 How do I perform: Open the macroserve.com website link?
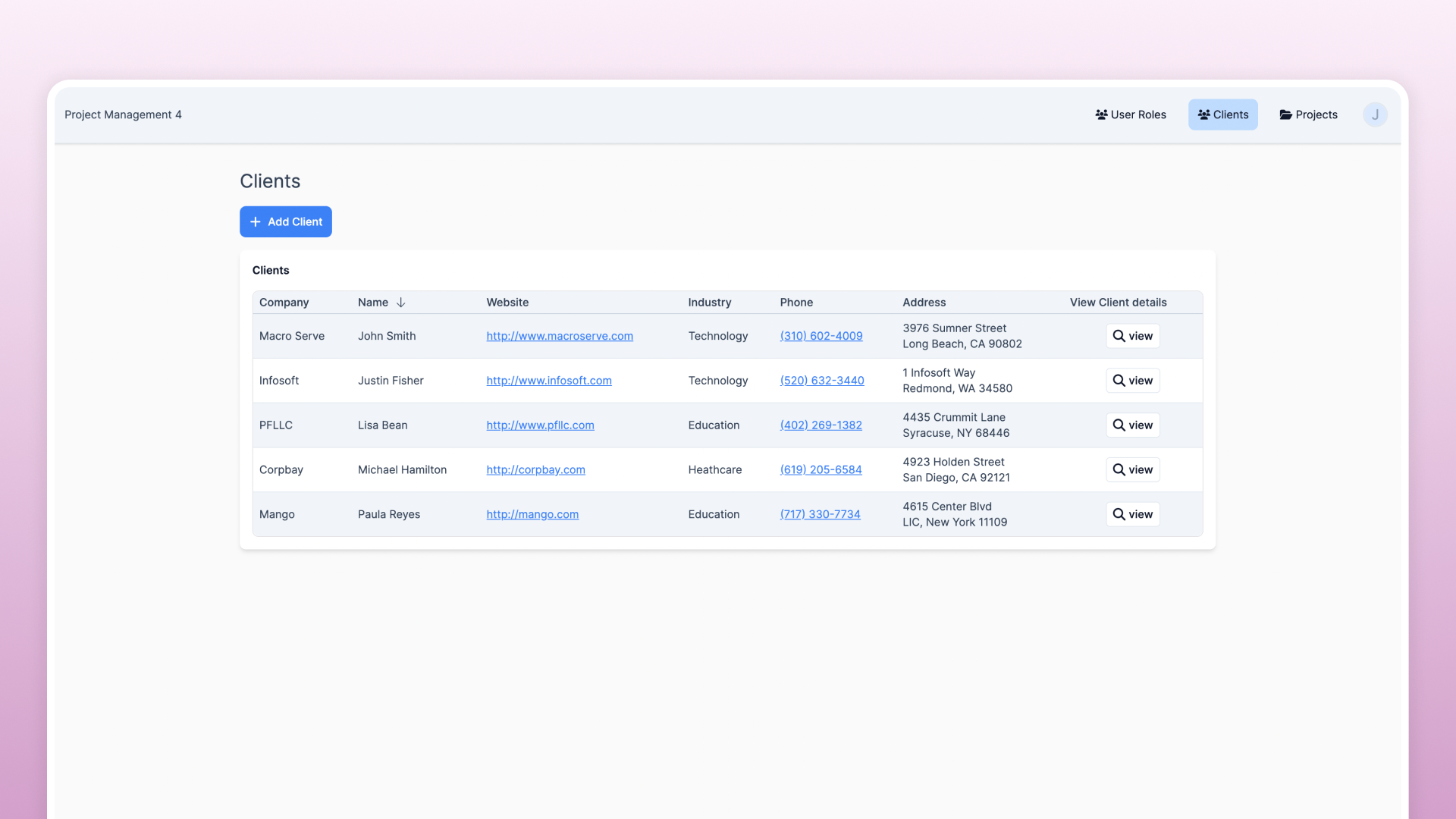559,336
